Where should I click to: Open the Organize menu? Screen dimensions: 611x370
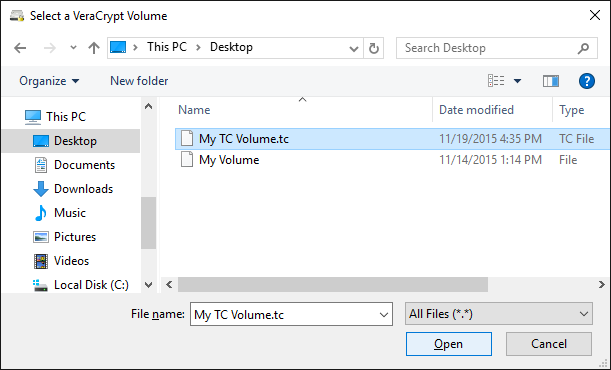pyautogui.click(x=49, y=81)
